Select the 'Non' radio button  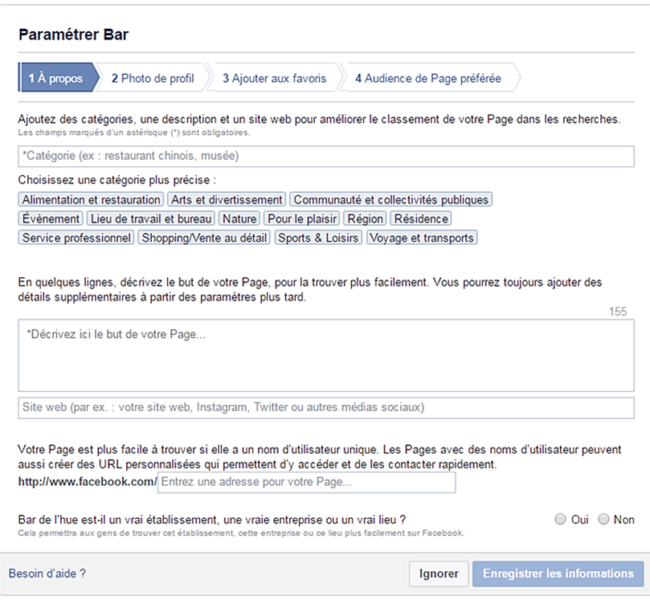pos(603,519)
